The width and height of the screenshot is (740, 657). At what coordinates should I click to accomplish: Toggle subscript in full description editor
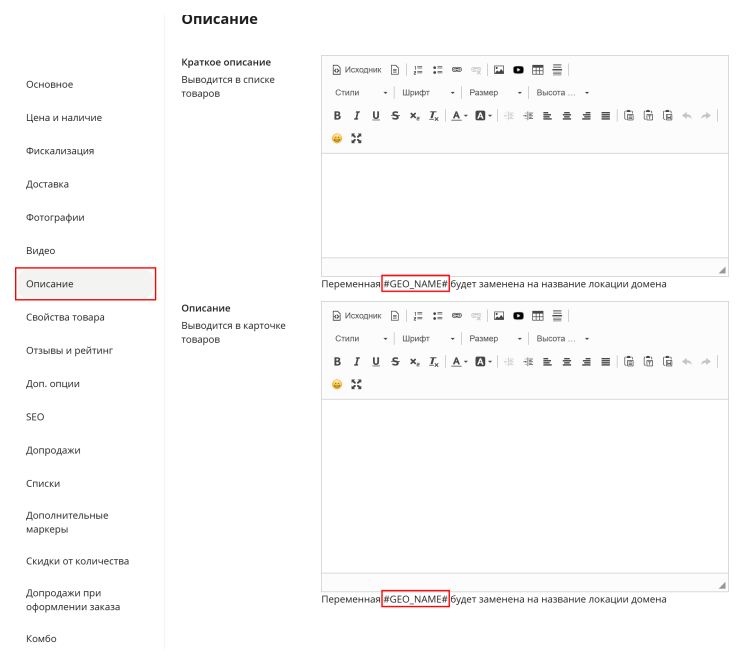click(414, 362)
